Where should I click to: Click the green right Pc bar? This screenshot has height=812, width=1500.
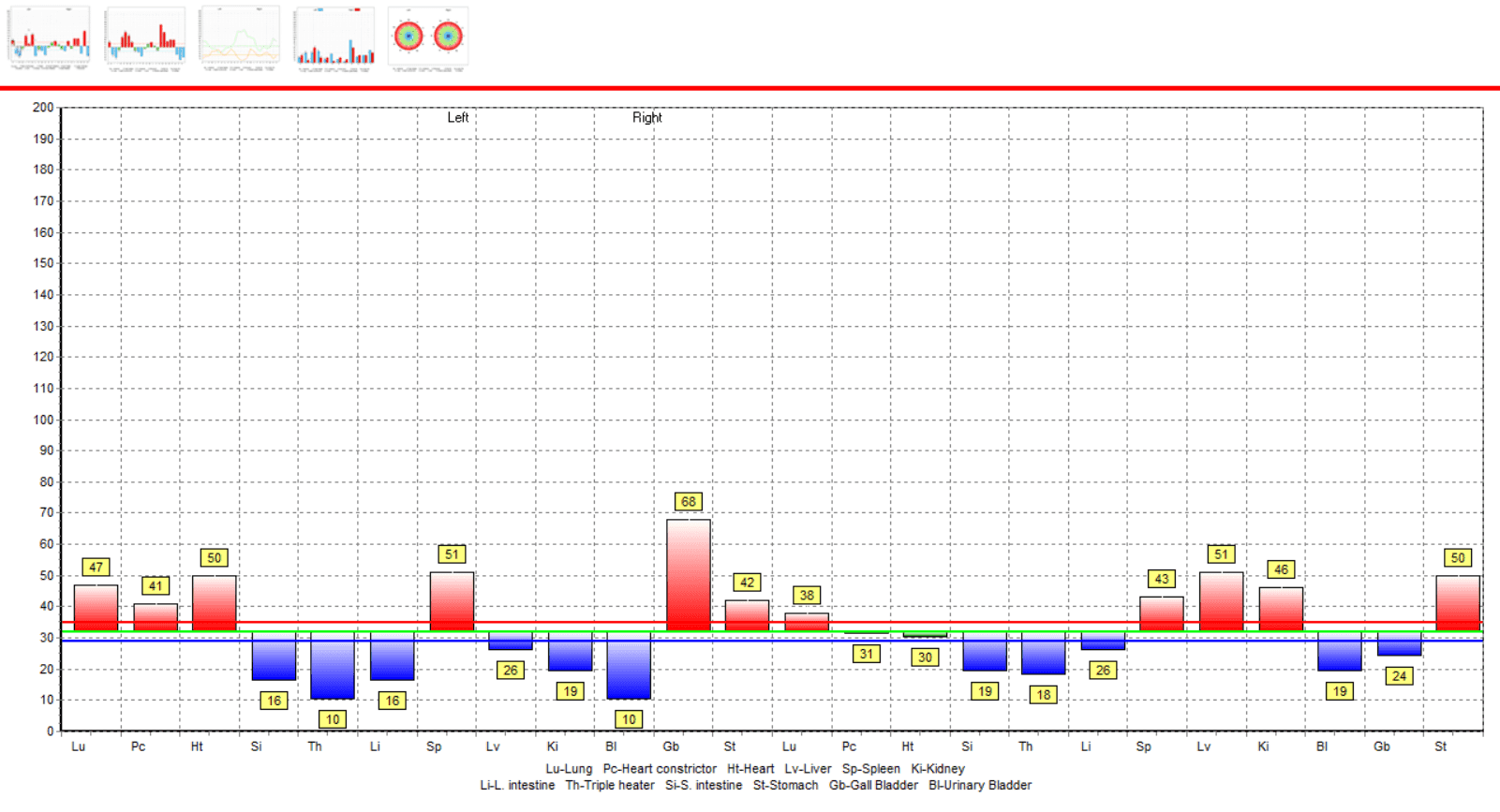pyautogui.click(x=866, y=632)
